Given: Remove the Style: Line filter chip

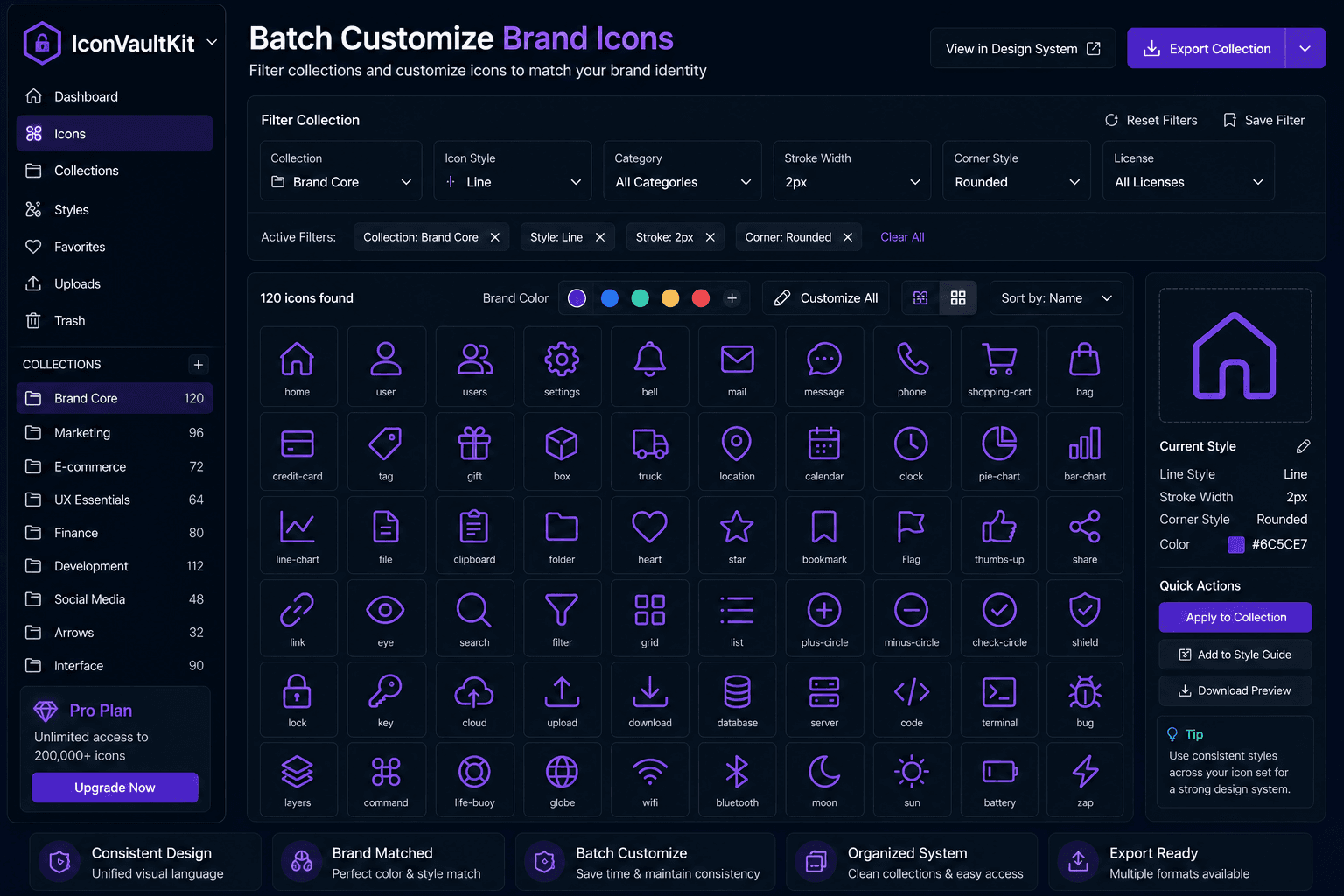Looking at the screenshot, I should 600,237.
